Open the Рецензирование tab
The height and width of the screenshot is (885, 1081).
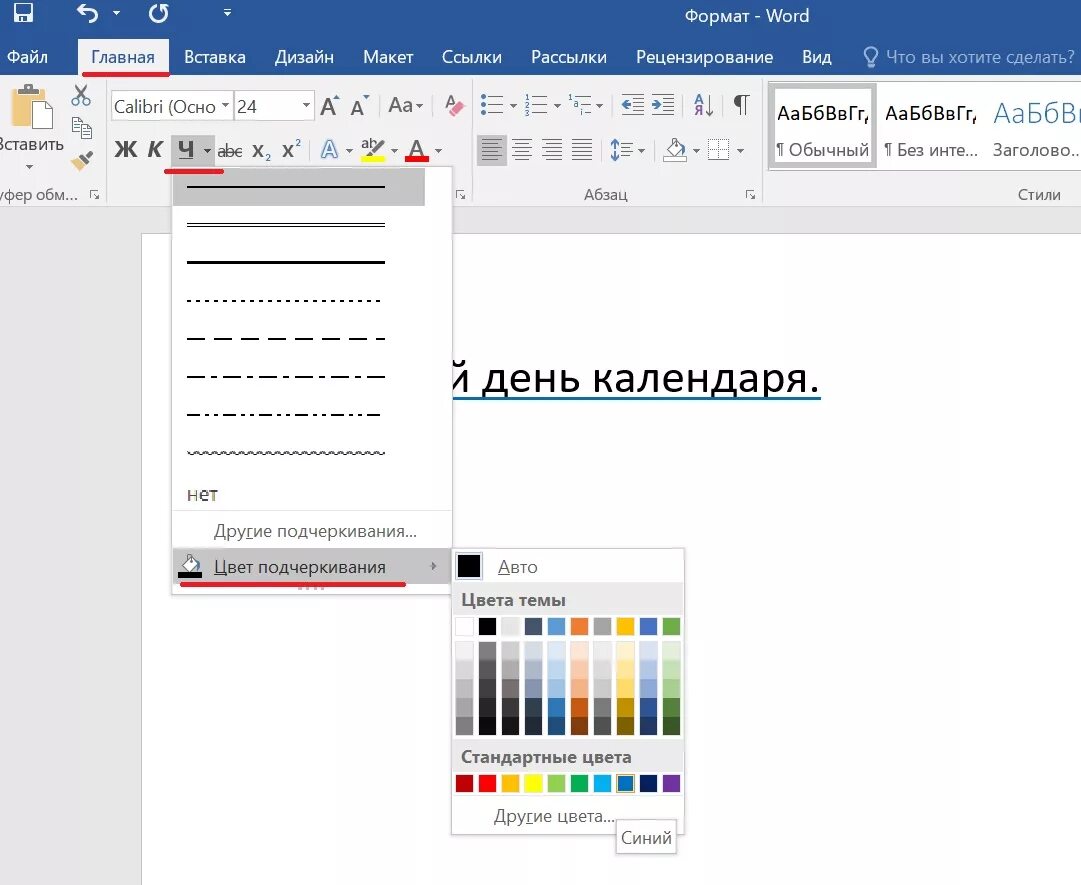(704, 57)
